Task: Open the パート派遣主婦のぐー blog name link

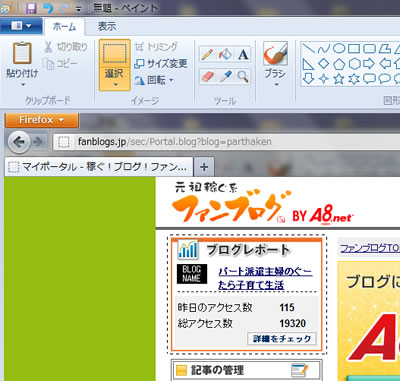Action: click(265, 278)
